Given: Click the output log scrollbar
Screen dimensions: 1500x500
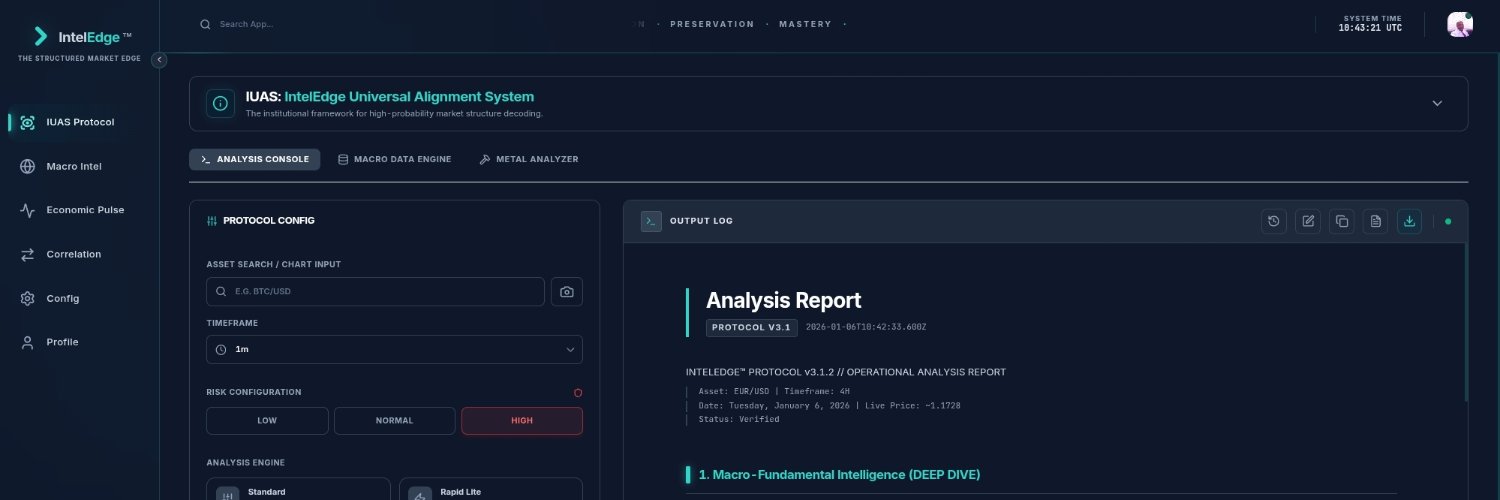Looking at the screenshot, I should tap(1465, 320).
